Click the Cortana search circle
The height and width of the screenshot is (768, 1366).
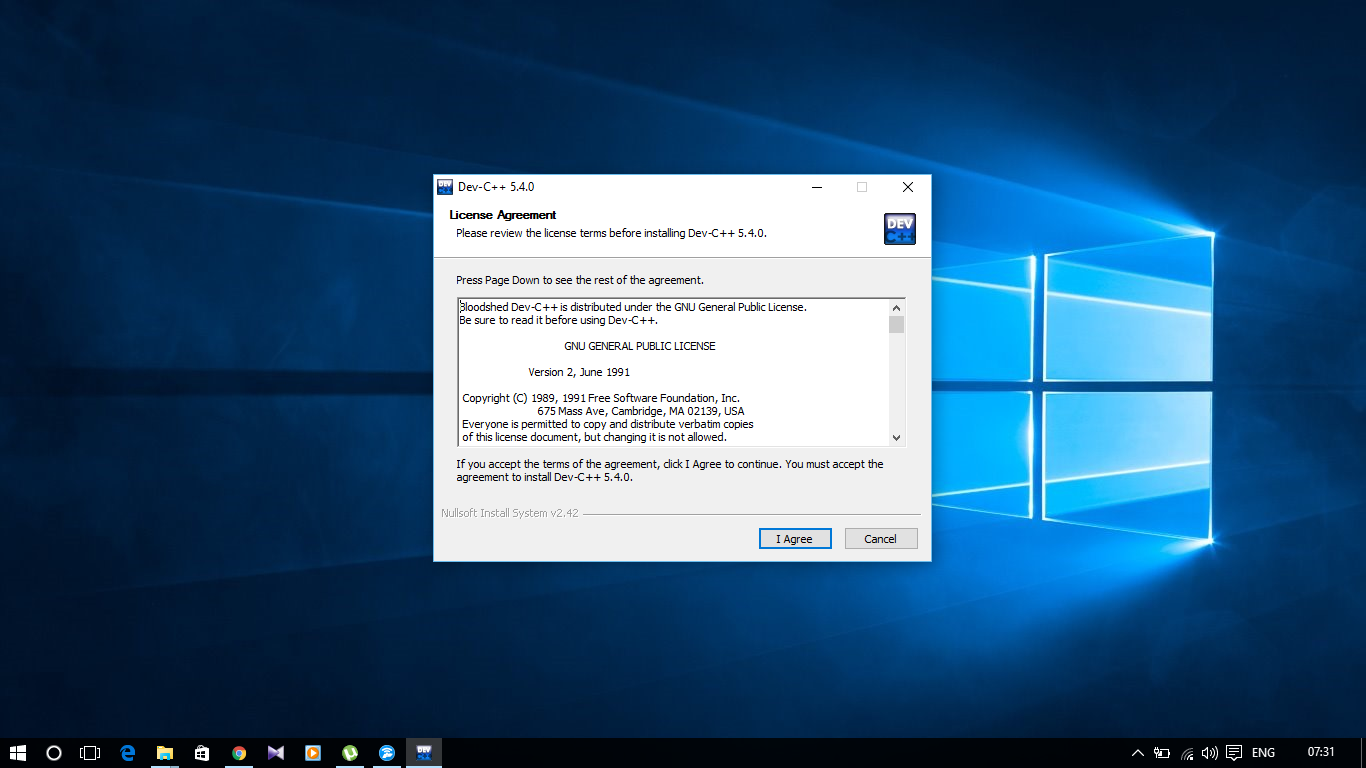tap(53, 753)
